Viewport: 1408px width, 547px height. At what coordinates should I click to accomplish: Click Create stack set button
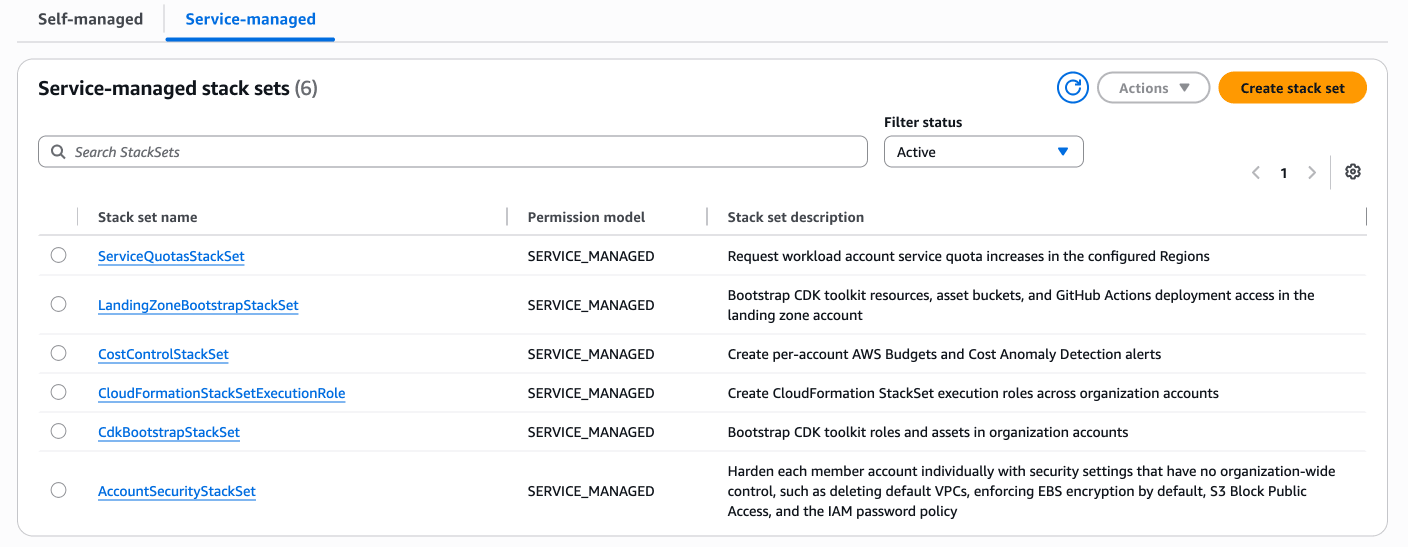pos(1293,88)
